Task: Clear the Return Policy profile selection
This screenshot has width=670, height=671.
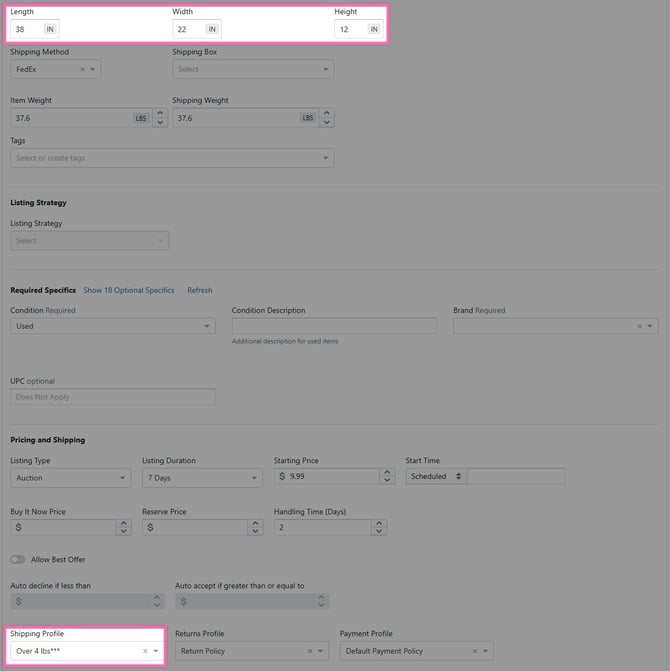Action: (x=310, y=651)
